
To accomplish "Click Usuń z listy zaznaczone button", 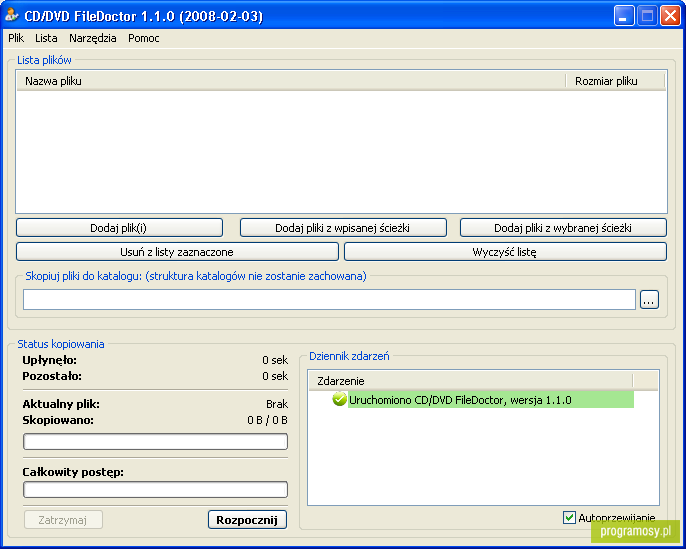I will (177, 252).
